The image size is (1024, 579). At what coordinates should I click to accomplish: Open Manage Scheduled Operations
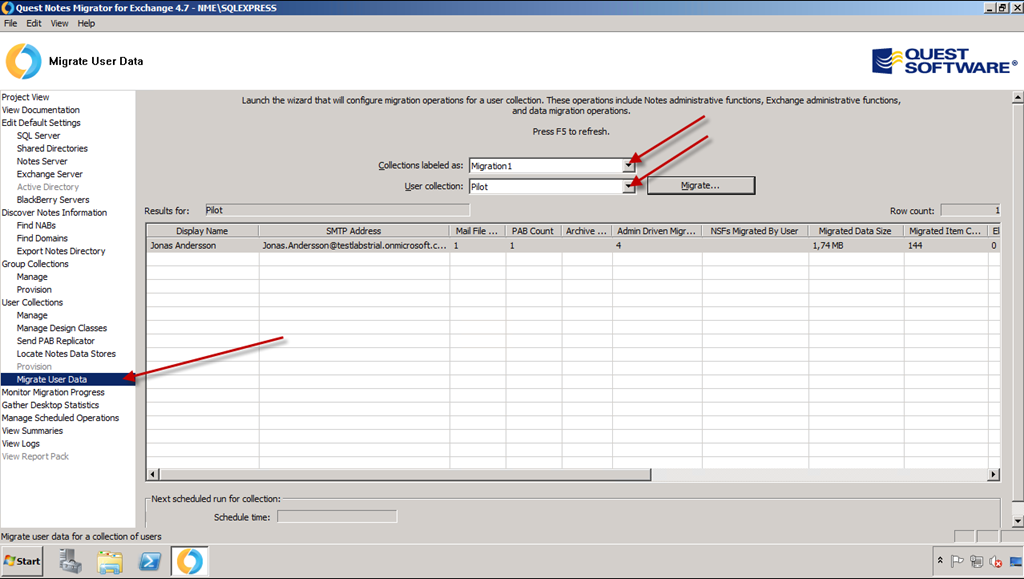coord(60,418)
